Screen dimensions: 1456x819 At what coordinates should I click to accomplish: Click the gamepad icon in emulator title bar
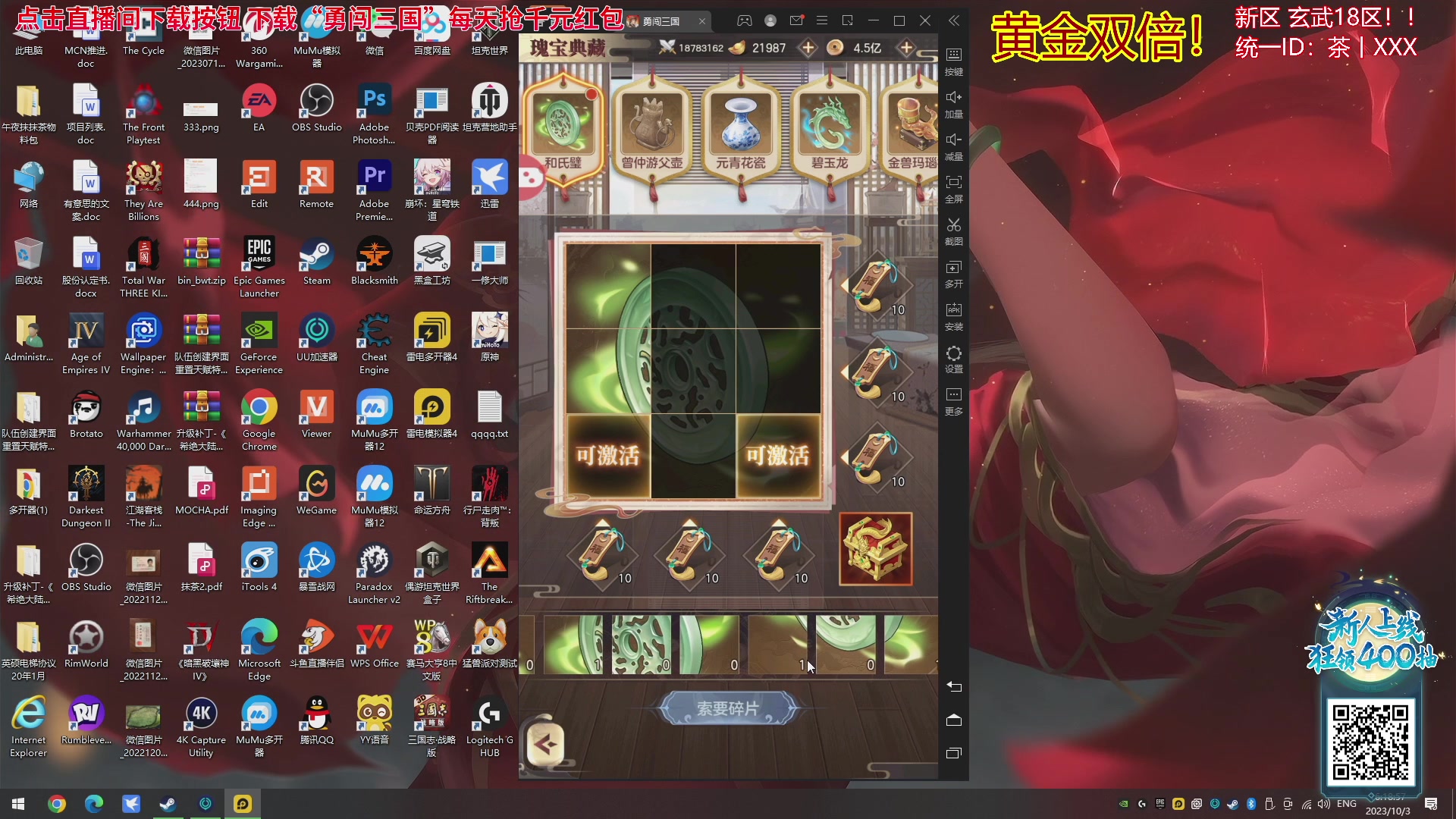click(x=745, y=21)
